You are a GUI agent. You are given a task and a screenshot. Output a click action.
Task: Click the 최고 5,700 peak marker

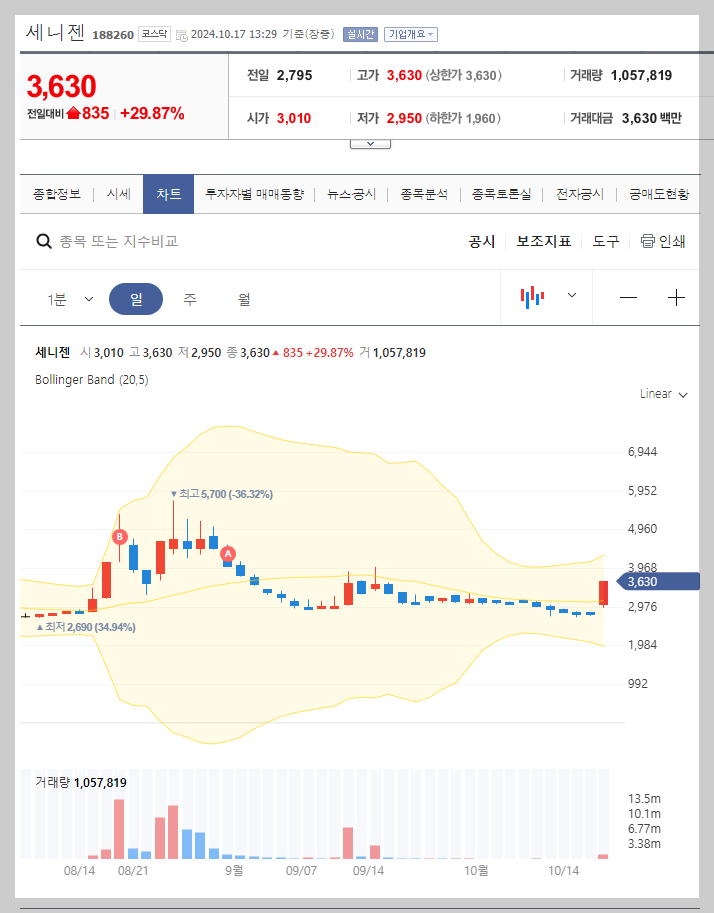(175, 494)
